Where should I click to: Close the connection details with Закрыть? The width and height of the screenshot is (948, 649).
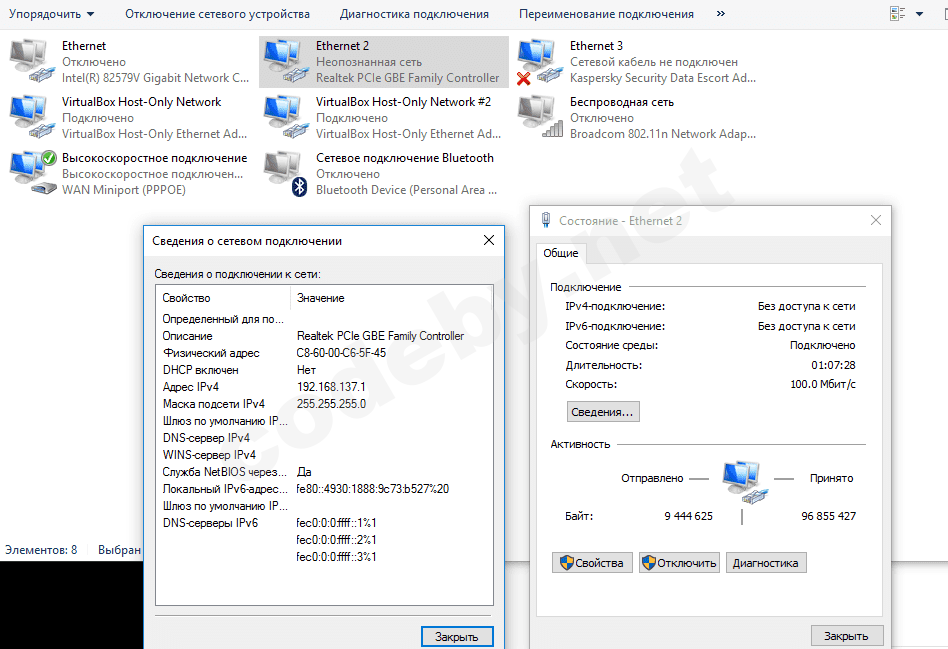click(x=457, y=636)
